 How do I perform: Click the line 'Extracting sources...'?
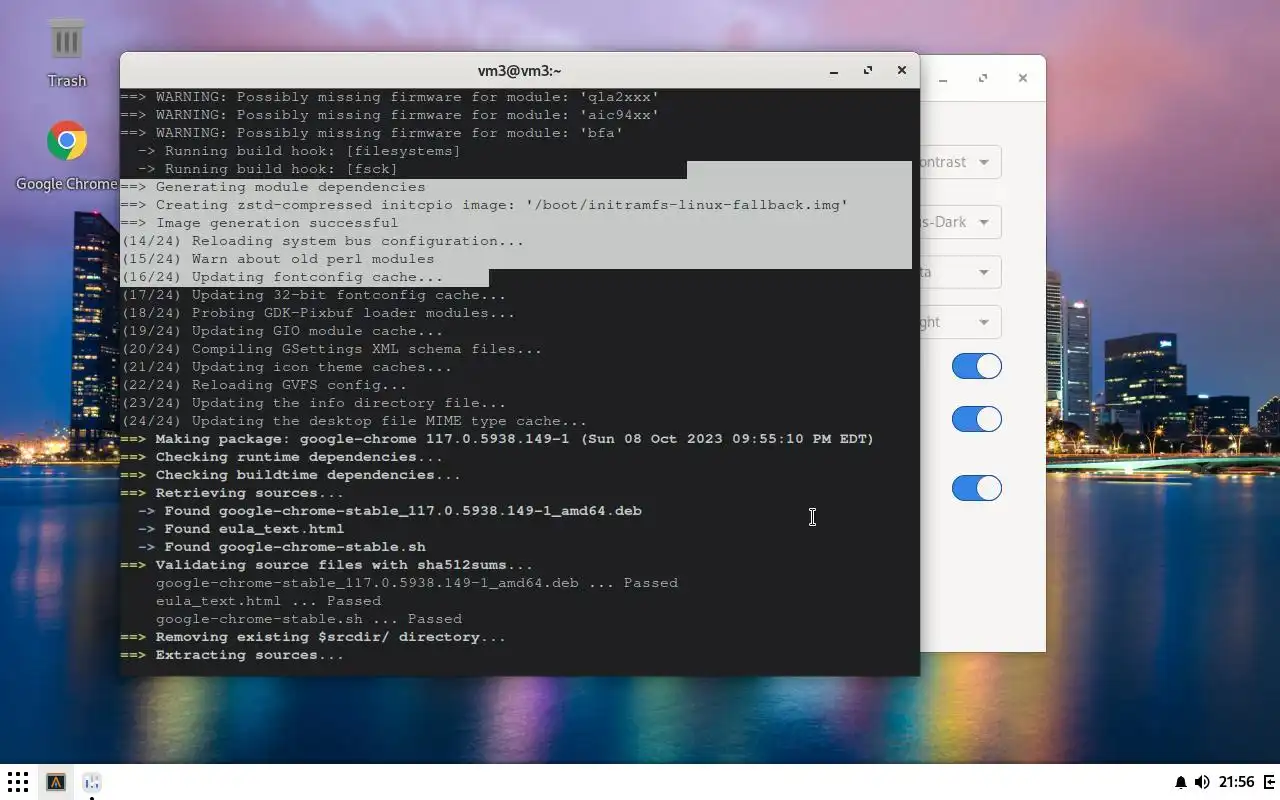(232, 655)
